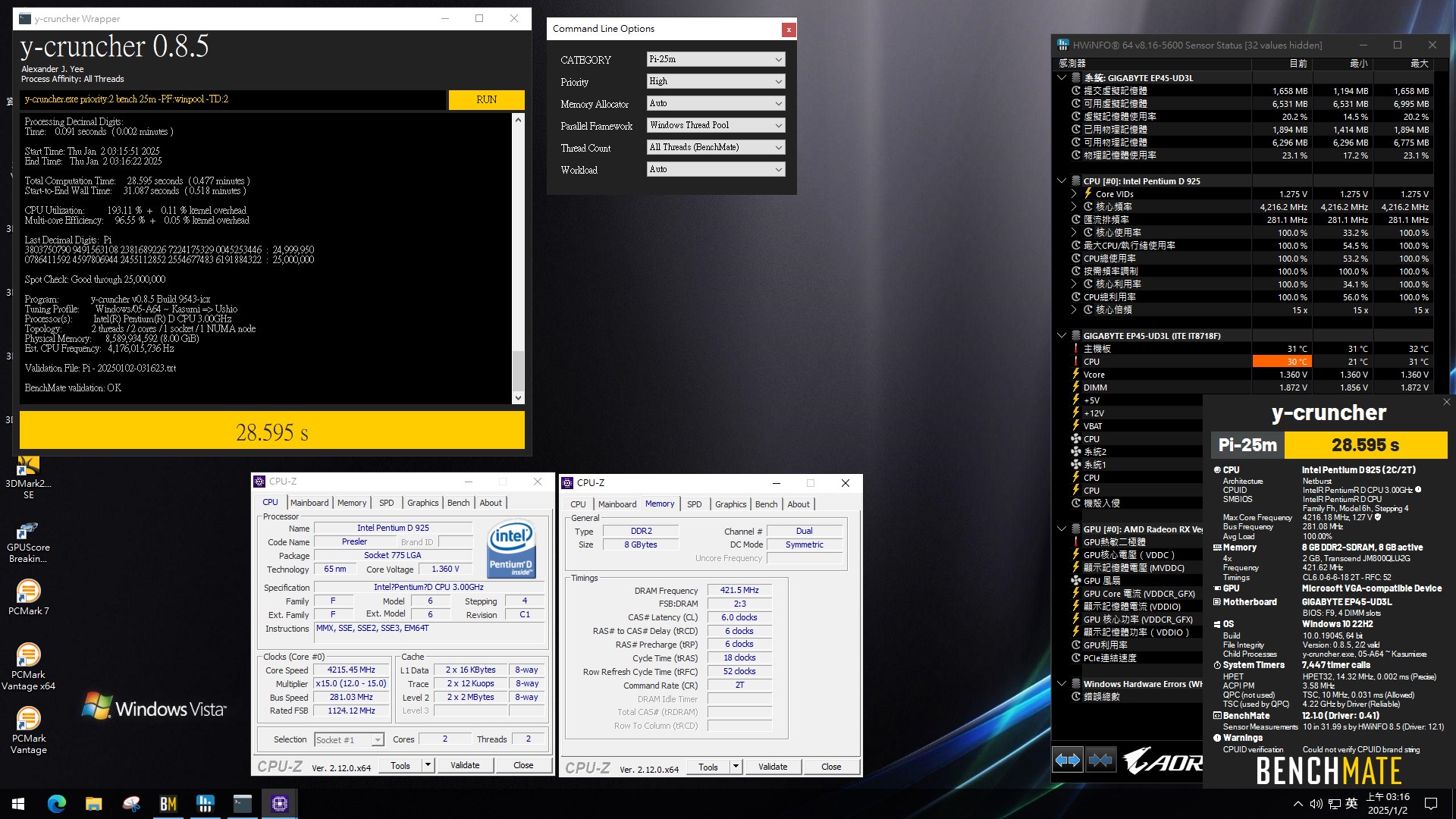Image resolution: width=1456 pixels, height=819 pixels.
Task: Open the bottom PCMark Vantage desktop shortcut
Action: [x=28, y=731]
